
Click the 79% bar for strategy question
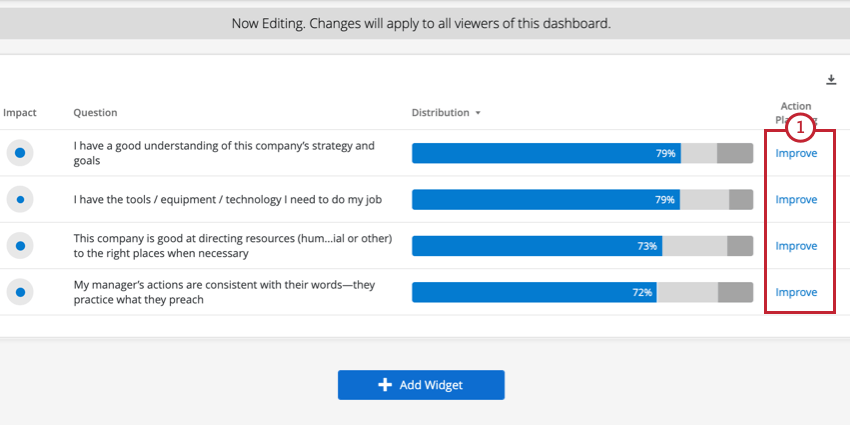click(545, 153)
